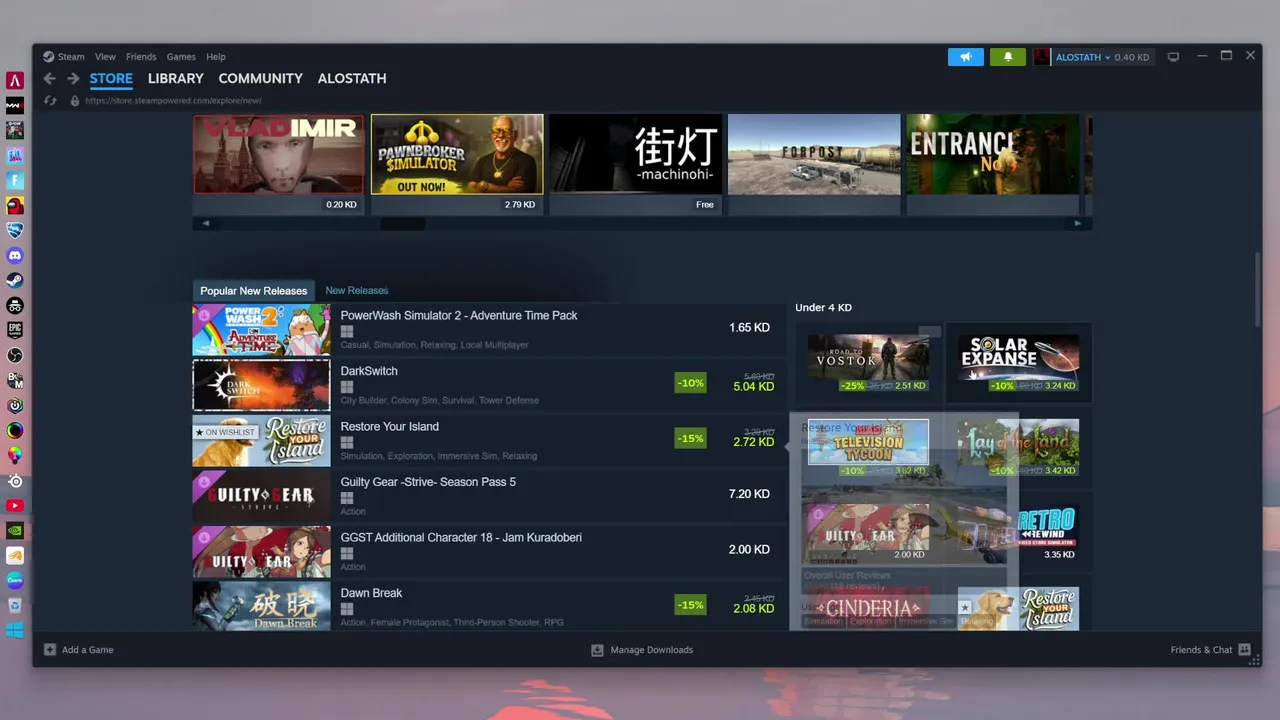Click the carousel horizontal scroll handle
The image size is (1280, 720).
(402, 224)
